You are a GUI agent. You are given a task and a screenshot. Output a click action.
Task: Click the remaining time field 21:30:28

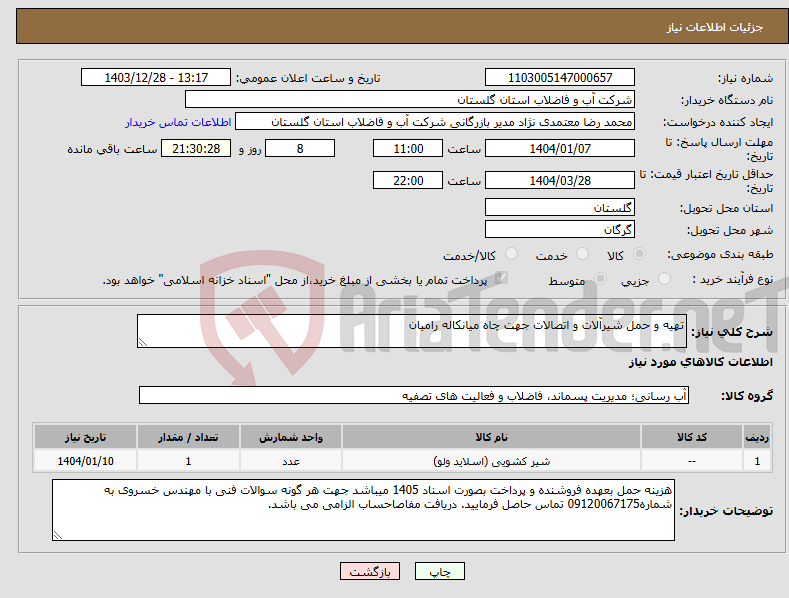tap(196, 148)
